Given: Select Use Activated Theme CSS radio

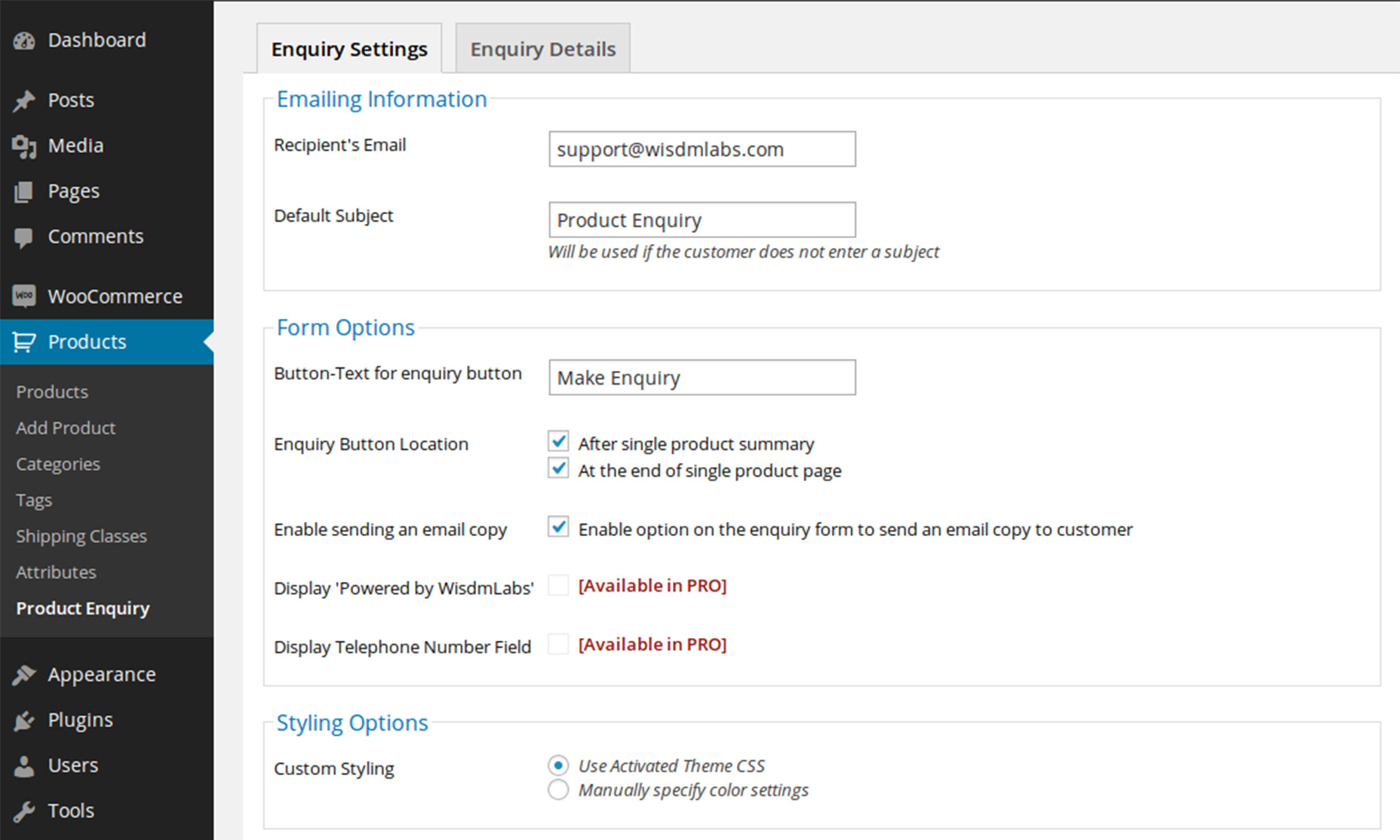Looking at the screenshot, I should [x=558, y=766].
